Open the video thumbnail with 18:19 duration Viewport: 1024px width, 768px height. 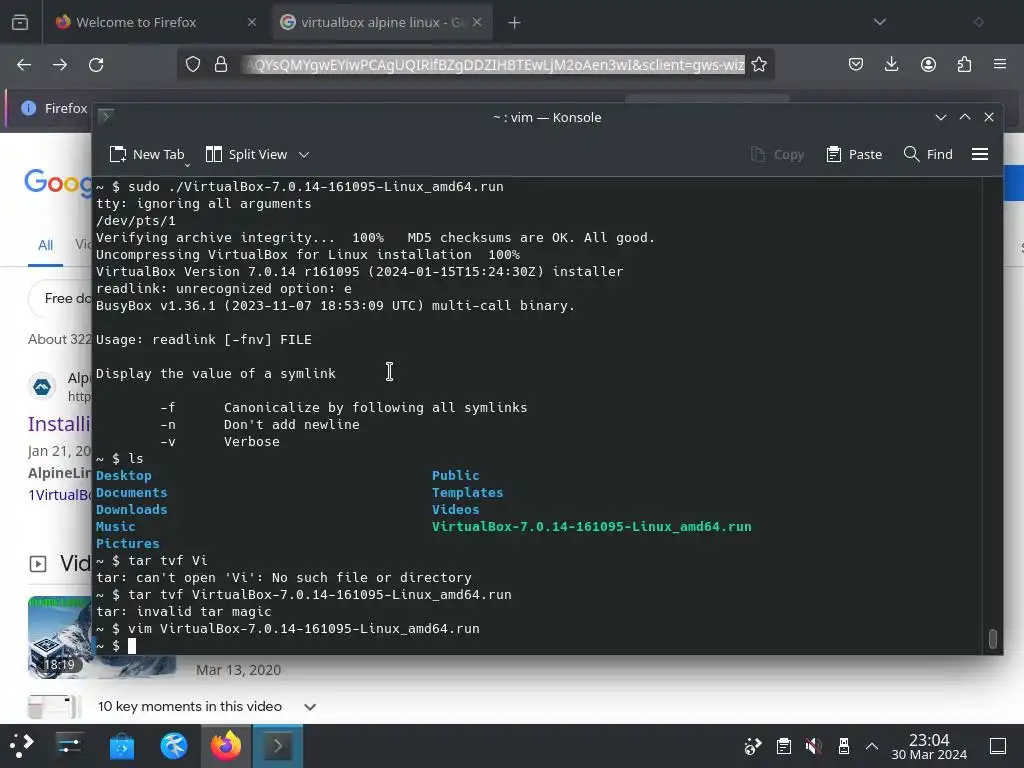(x=59, y=637)
